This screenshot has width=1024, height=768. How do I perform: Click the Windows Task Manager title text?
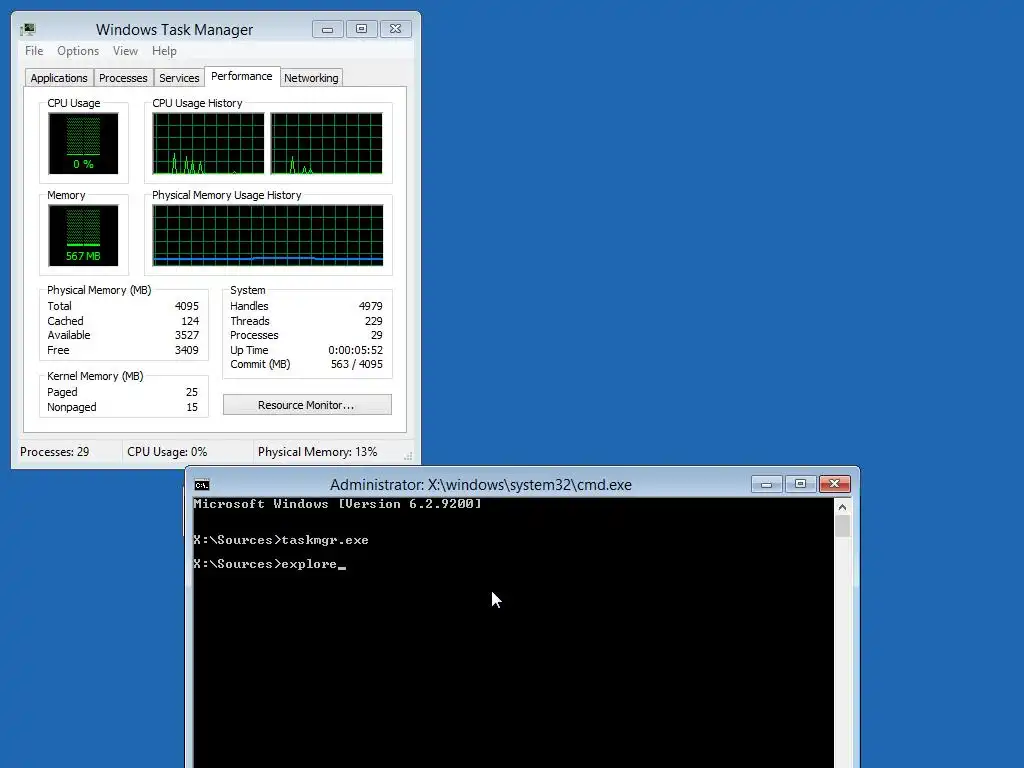tap(174, 30)
